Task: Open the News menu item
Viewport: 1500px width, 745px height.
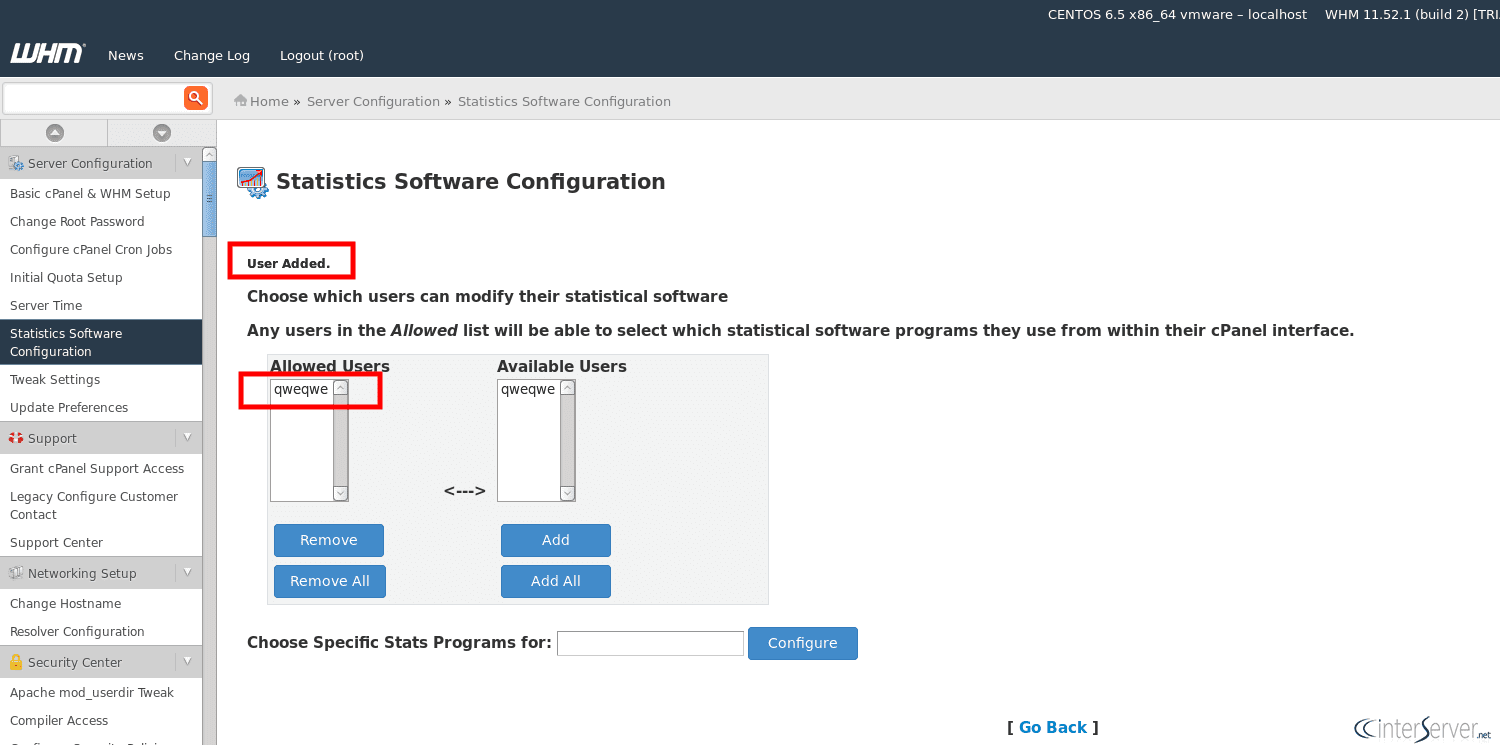Action: coord(126,56)
